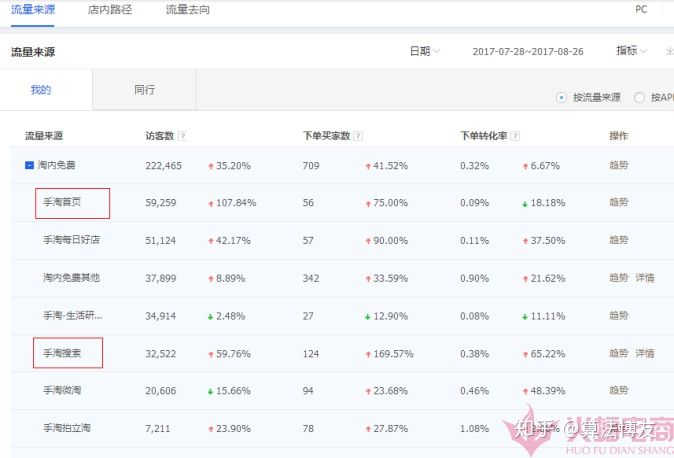Open the 店内路径 tab
The image size is (674, 458).
pyautogui.click(x=110, y=9)
